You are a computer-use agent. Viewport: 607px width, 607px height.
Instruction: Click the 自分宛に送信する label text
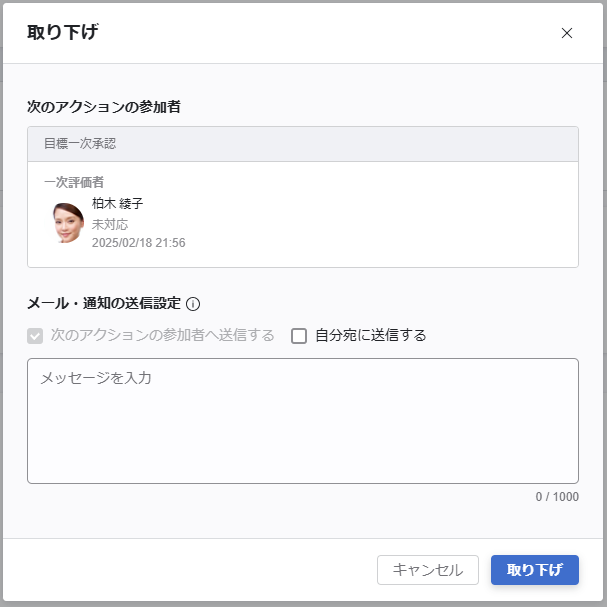point(370,336)
